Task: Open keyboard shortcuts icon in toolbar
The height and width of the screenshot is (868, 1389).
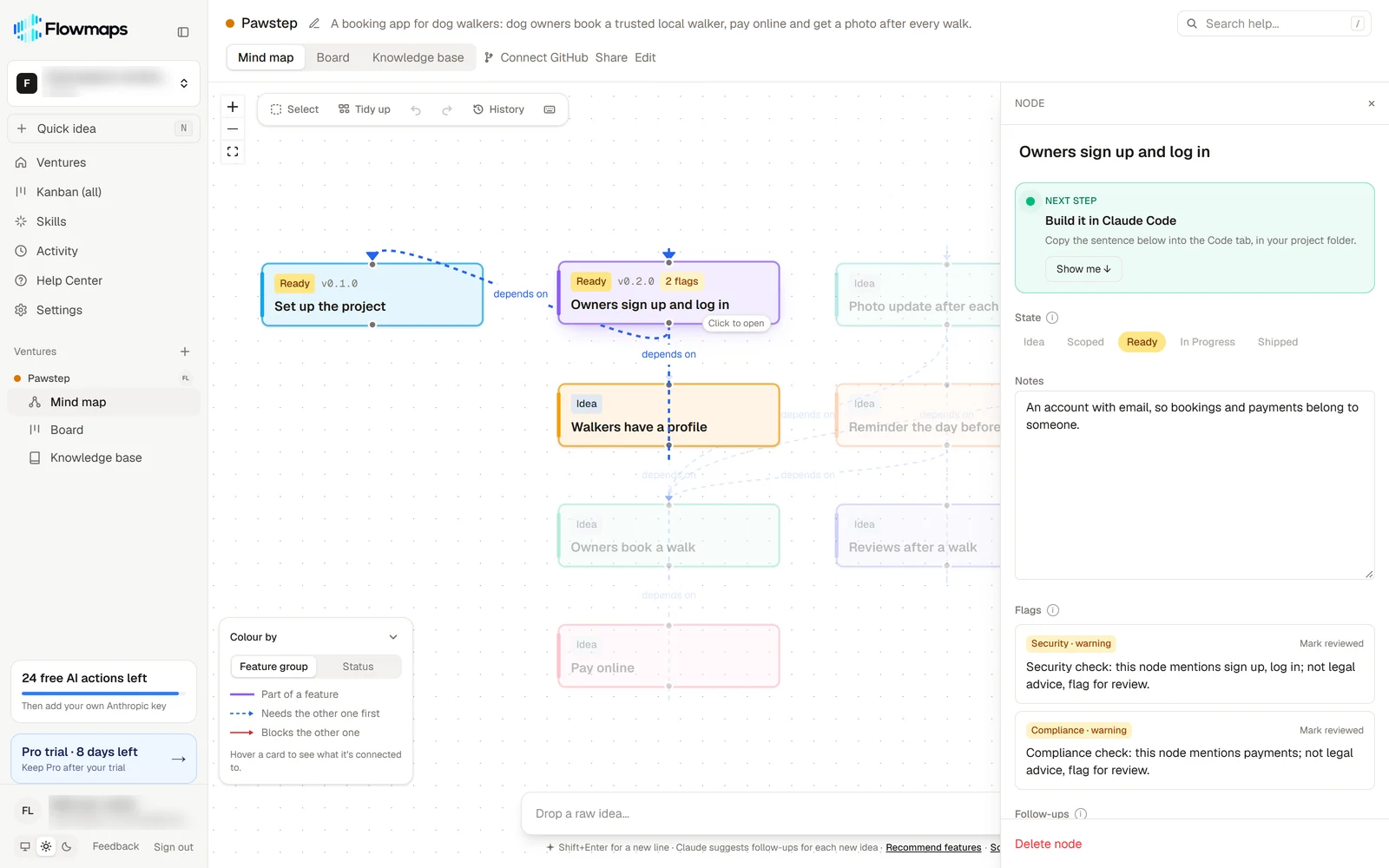Action: [550, 109]
